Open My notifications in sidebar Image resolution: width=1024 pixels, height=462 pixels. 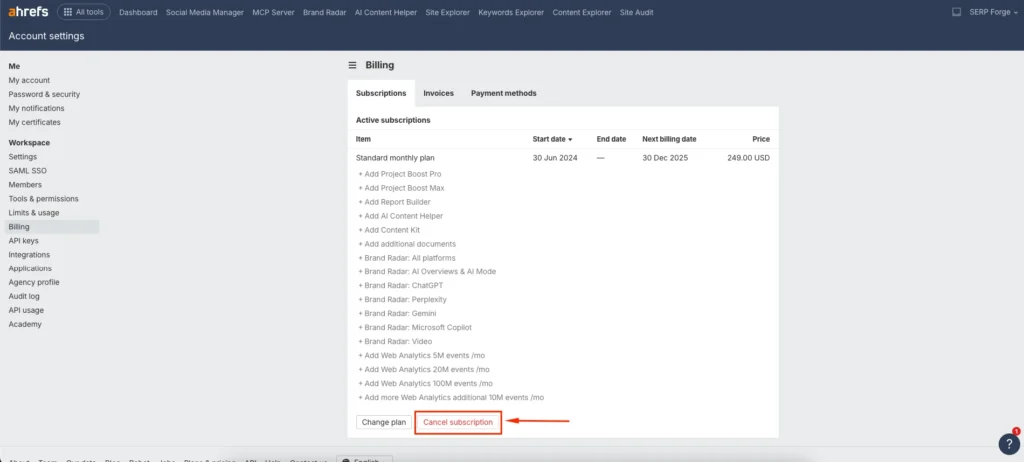pos(37,108)
